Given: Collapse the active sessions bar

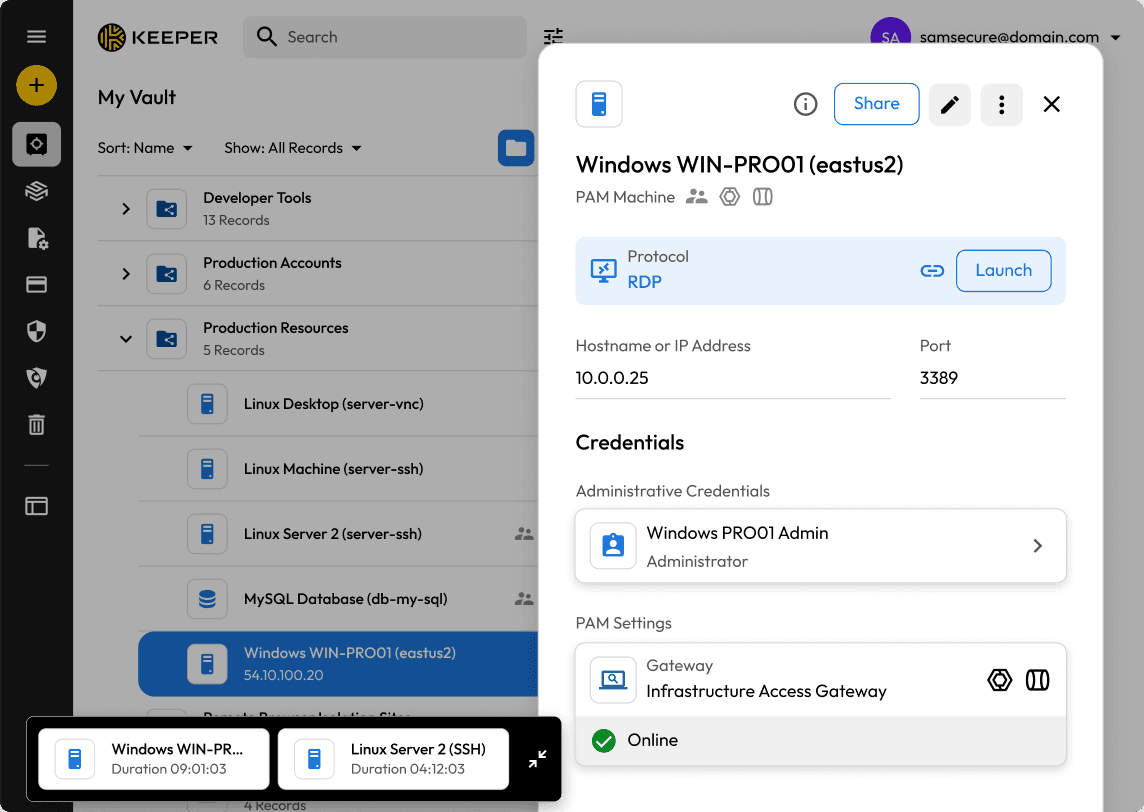Looking at the screenshot, I should click(537, 759).
